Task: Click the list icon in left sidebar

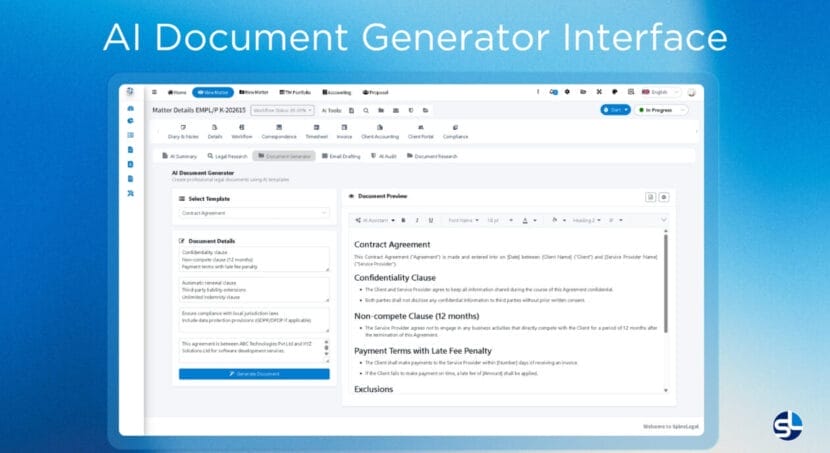Action: pyautogui.click(x=131, y=135)
